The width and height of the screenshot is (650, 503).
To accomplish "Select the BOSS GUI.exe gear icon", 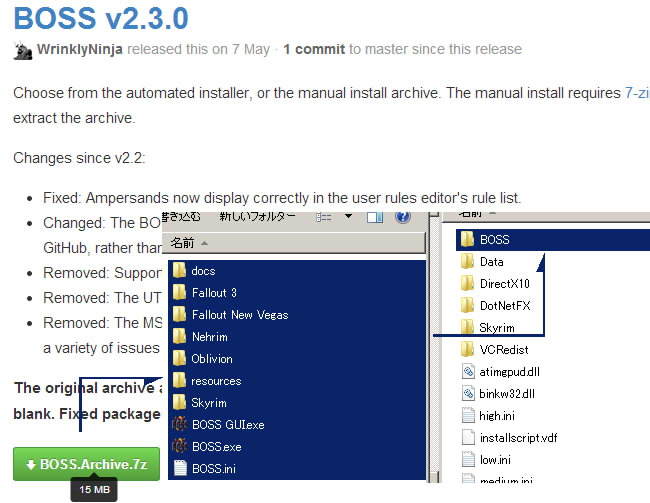I will pos(179,424).
